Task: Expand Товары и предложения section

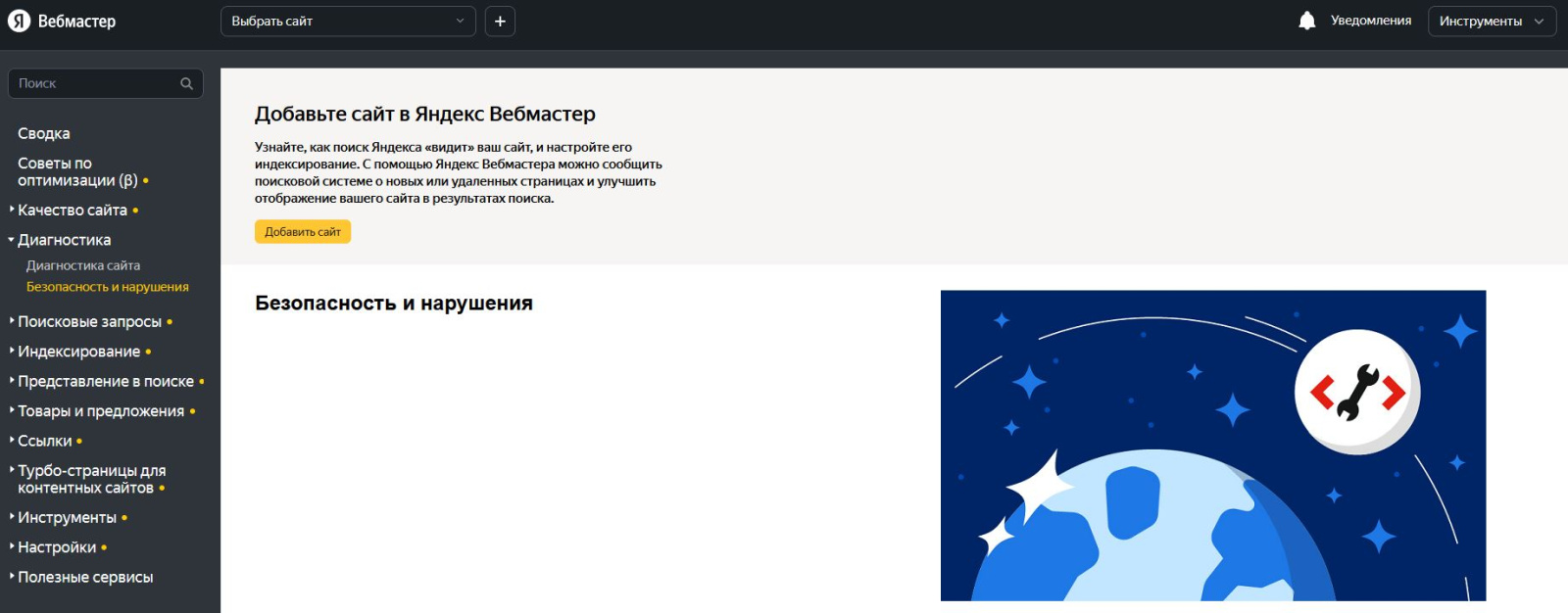Action: [x=101, y=411]
